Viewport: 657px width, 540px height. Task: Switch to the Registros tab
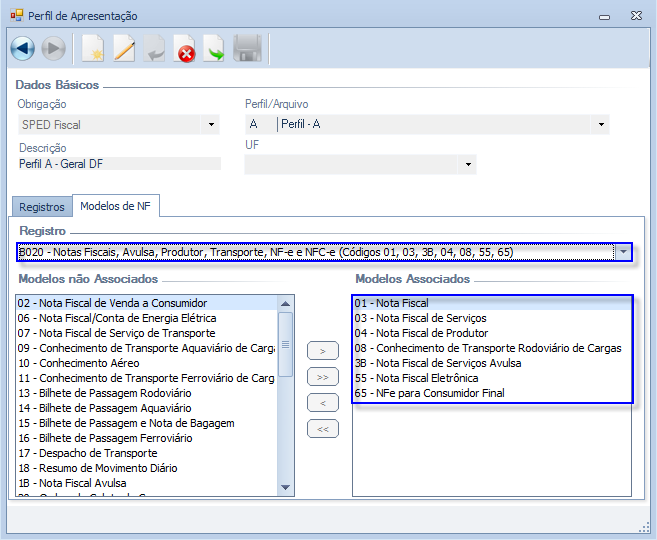point(42,207)
